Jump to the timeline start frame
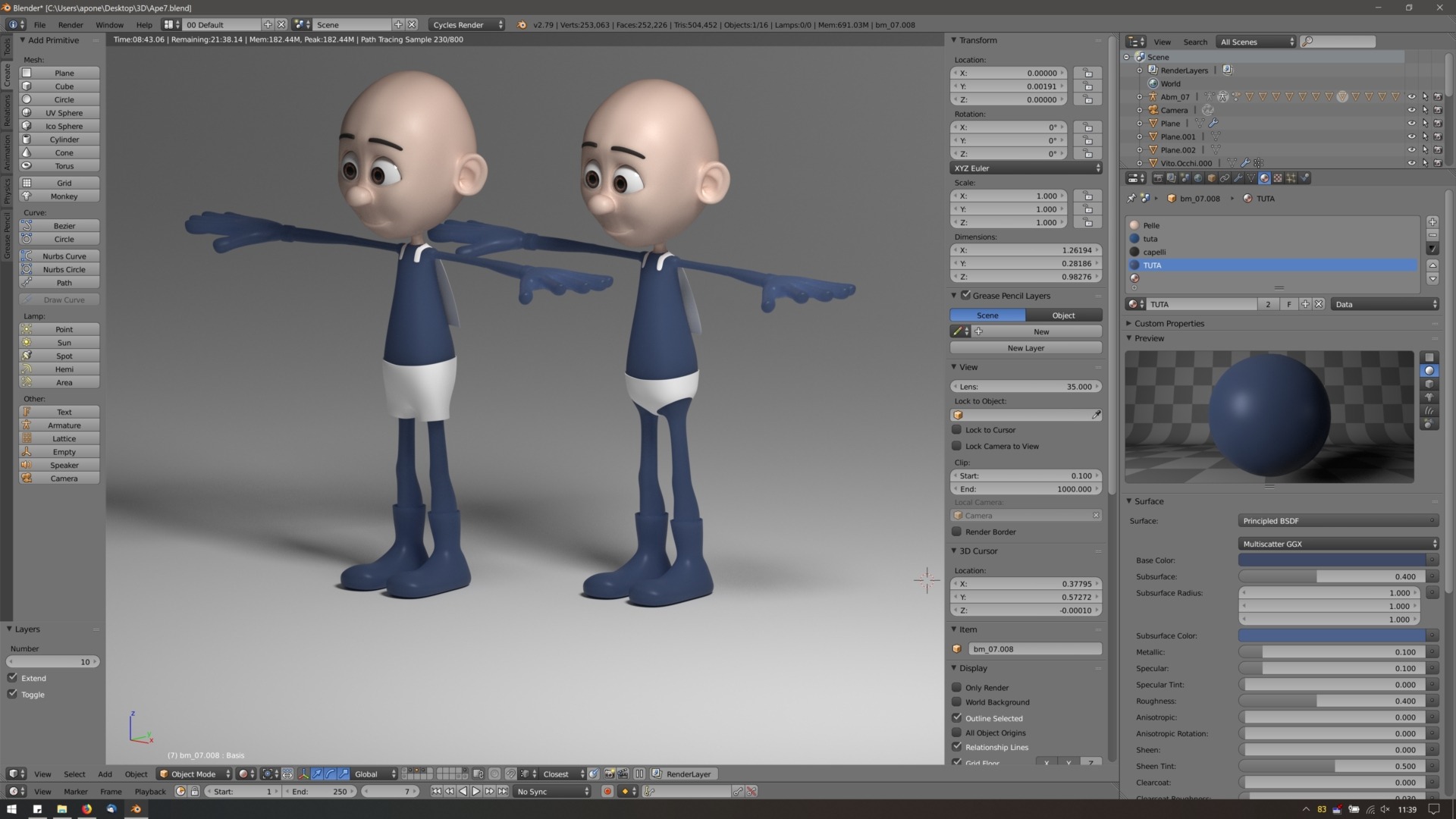 (x=436, y=791)
